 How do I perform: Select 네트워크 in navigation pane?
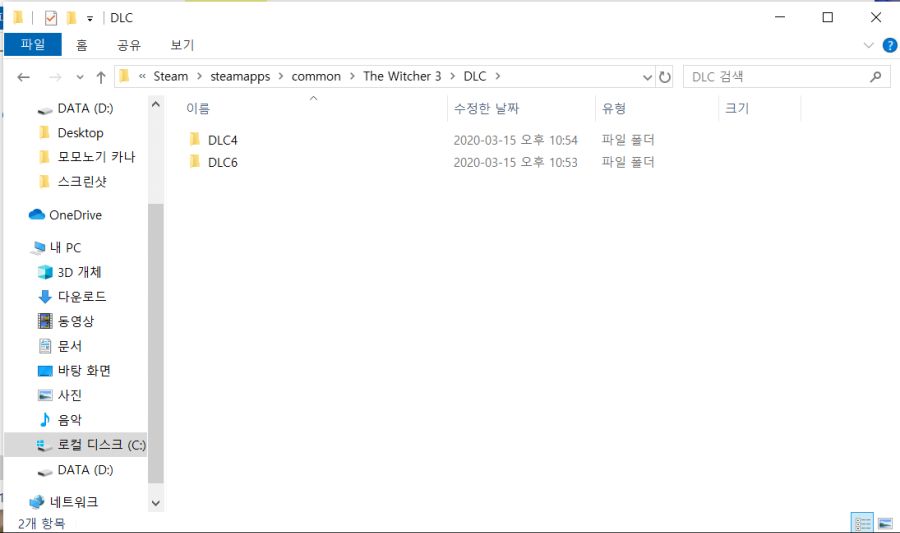click(x=73, y=502)
